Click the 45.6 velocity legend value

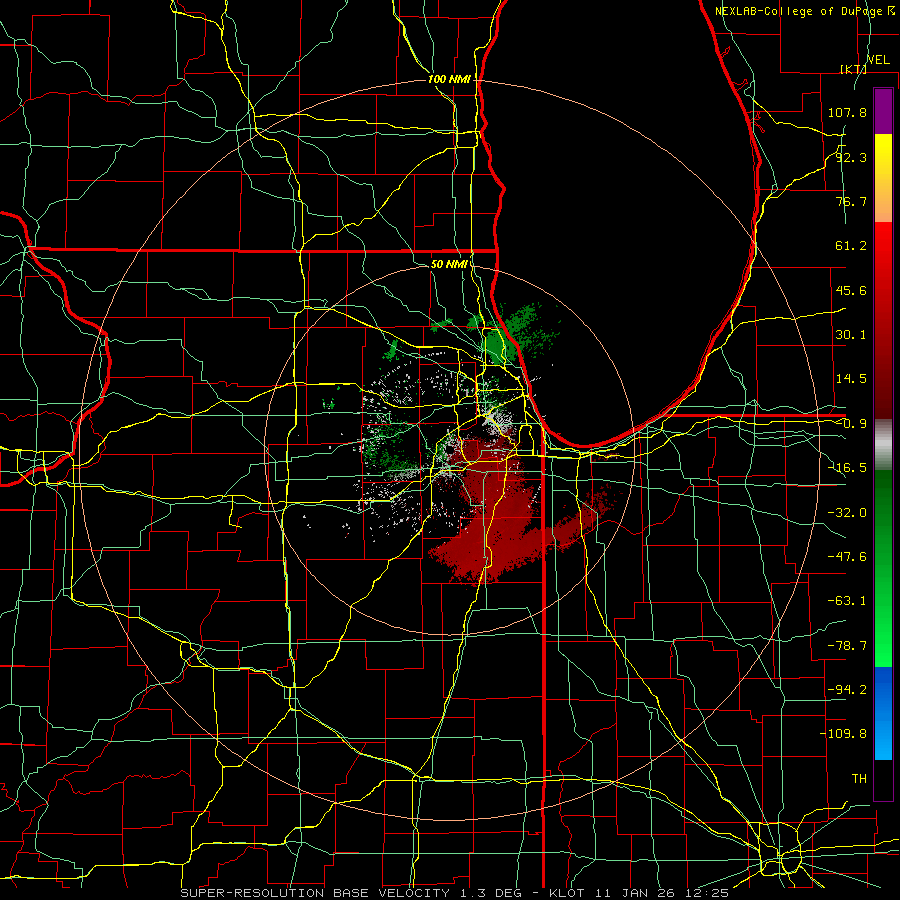pyautogui.click(x=851, y=290)
